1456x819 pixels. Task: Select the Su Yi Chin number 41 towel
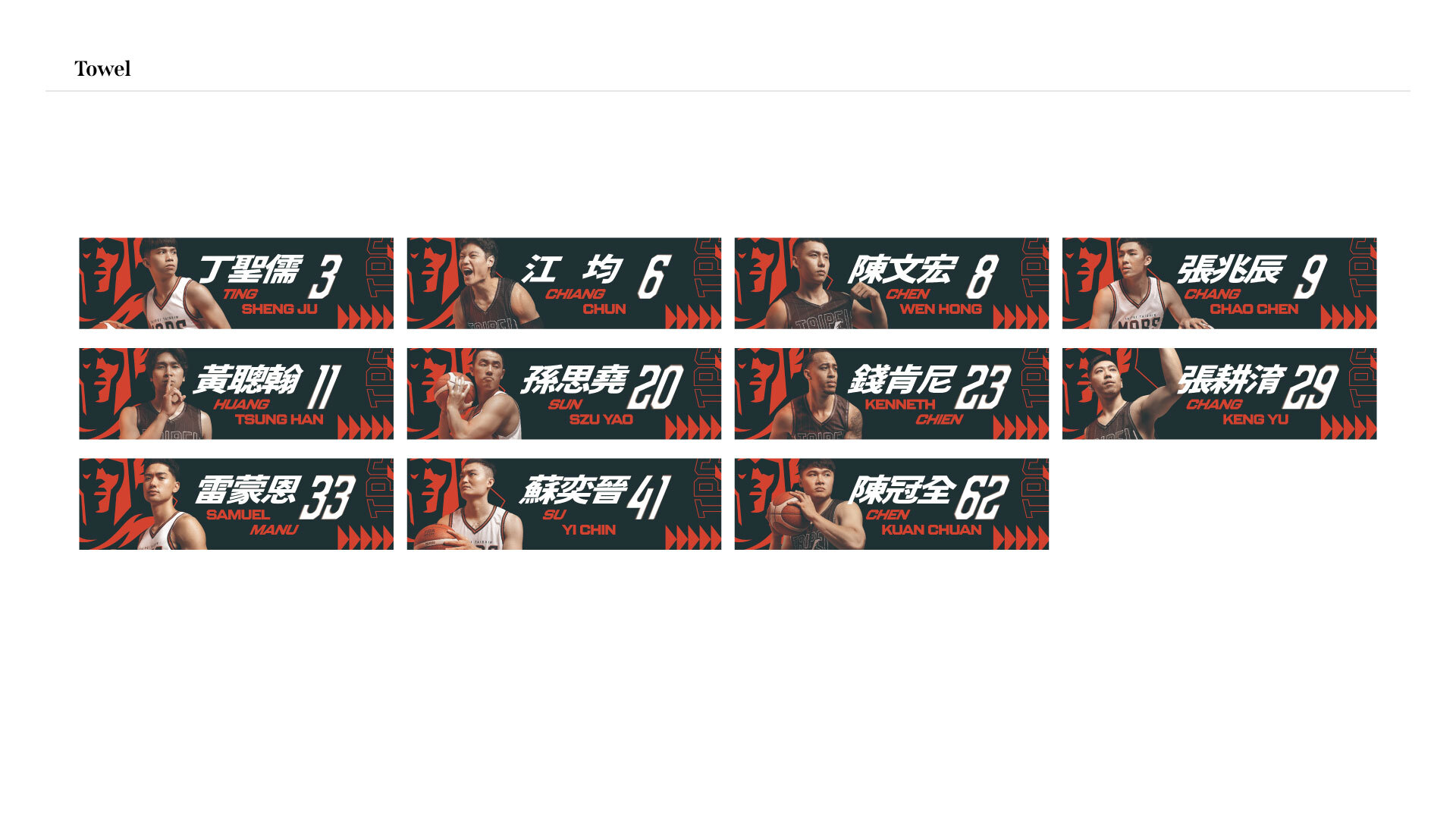pos(563,504)
